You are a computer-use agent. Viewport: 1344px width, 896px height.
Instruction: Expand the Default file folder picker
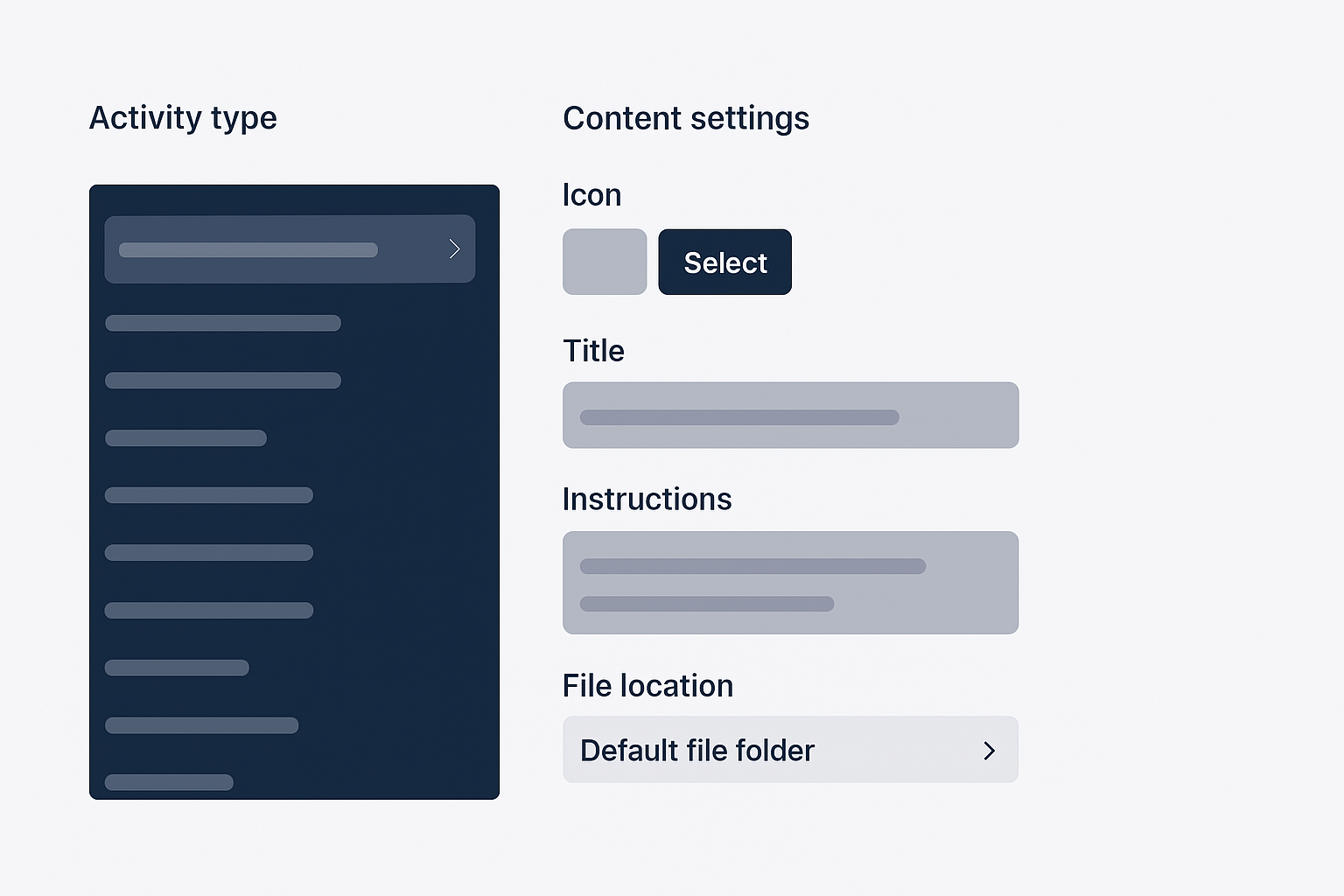(790, 750)
